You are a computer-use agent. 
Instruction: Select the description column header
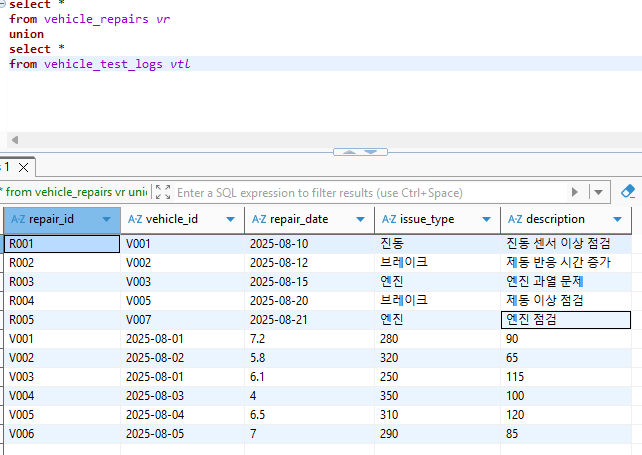(566, 220)
